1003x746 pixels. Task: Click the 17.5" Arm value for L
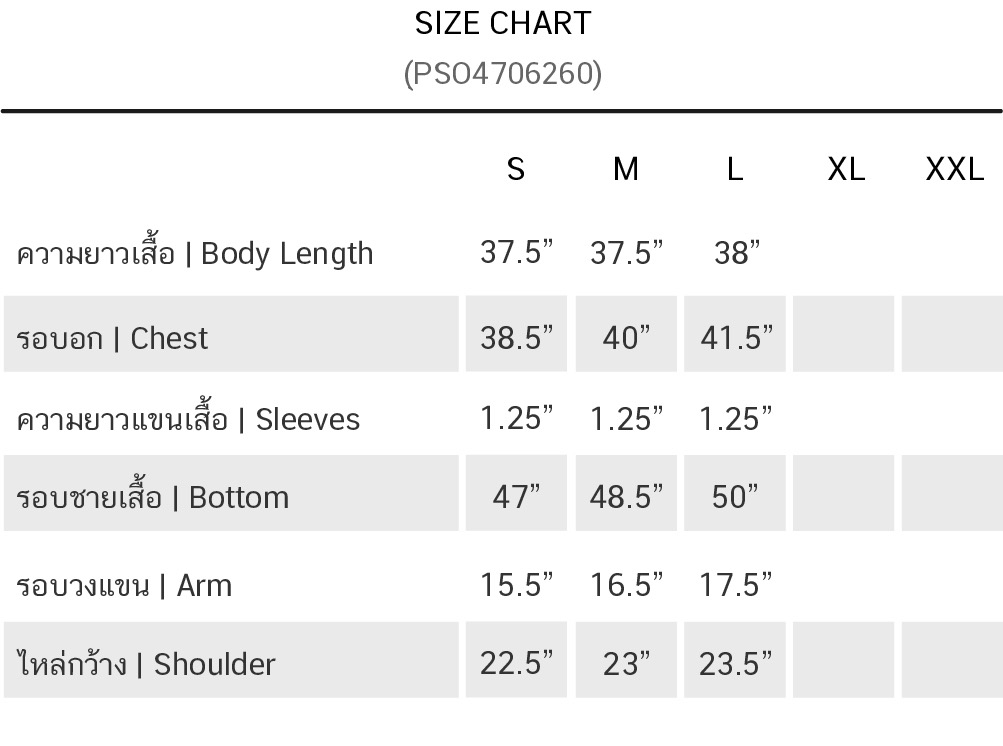pos(736,584)
